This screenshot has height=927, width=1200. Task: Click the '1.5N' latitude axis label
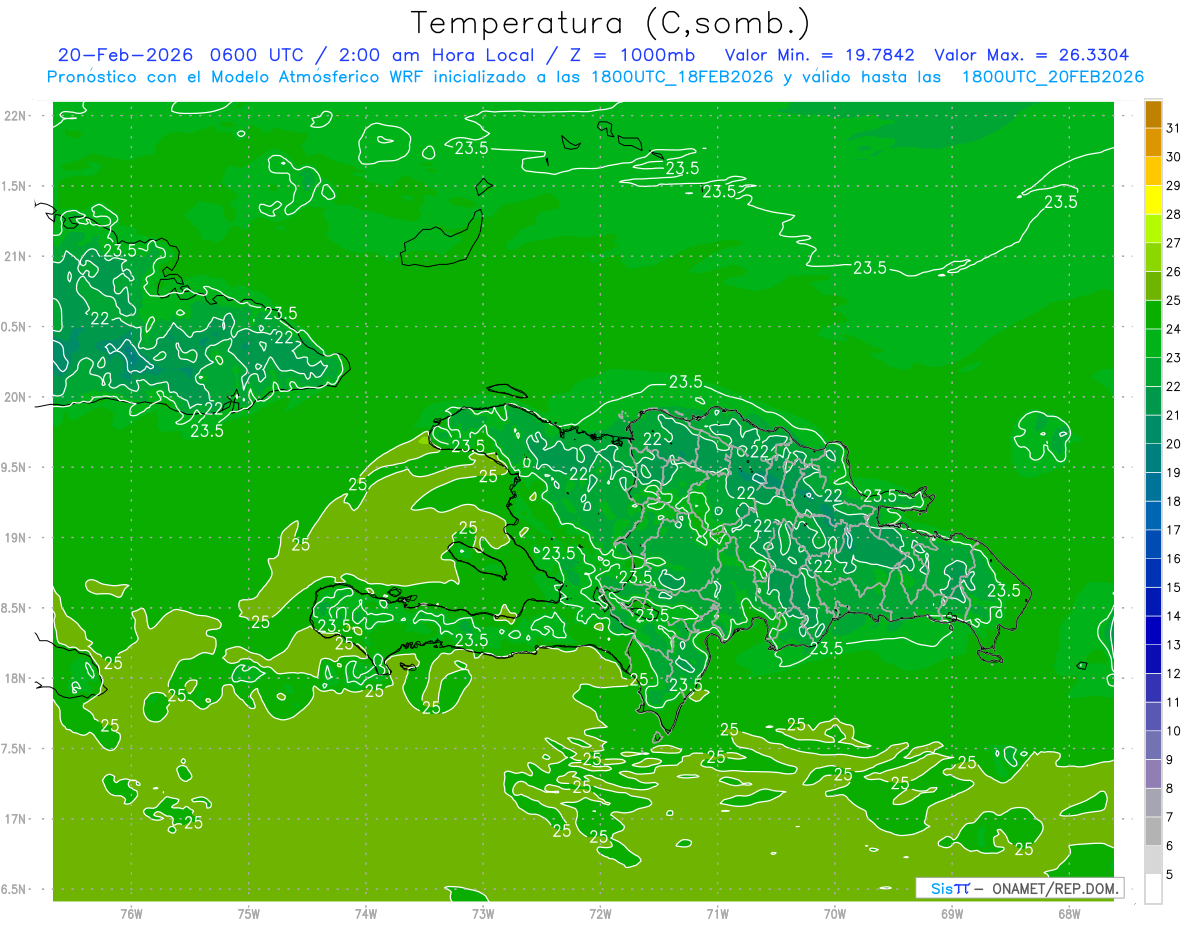click(x=16, y=186)
